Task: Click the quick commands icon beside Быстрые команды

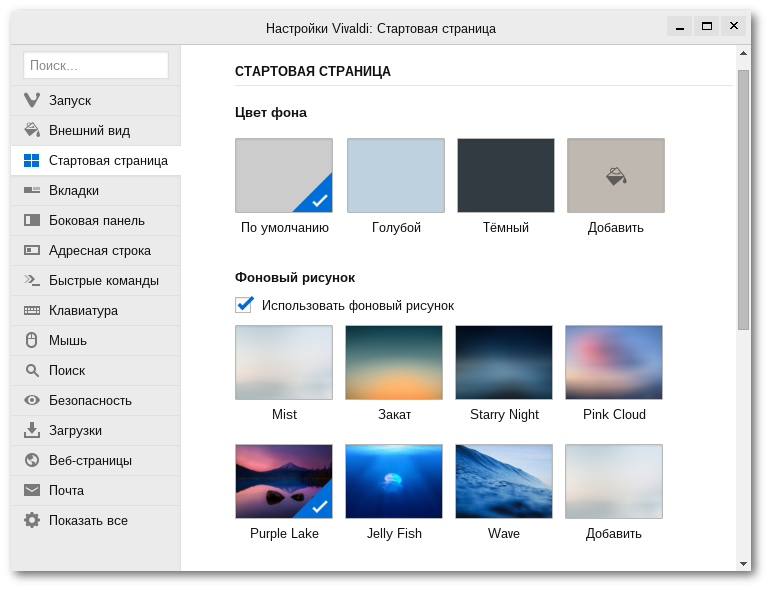Action: 32,280
